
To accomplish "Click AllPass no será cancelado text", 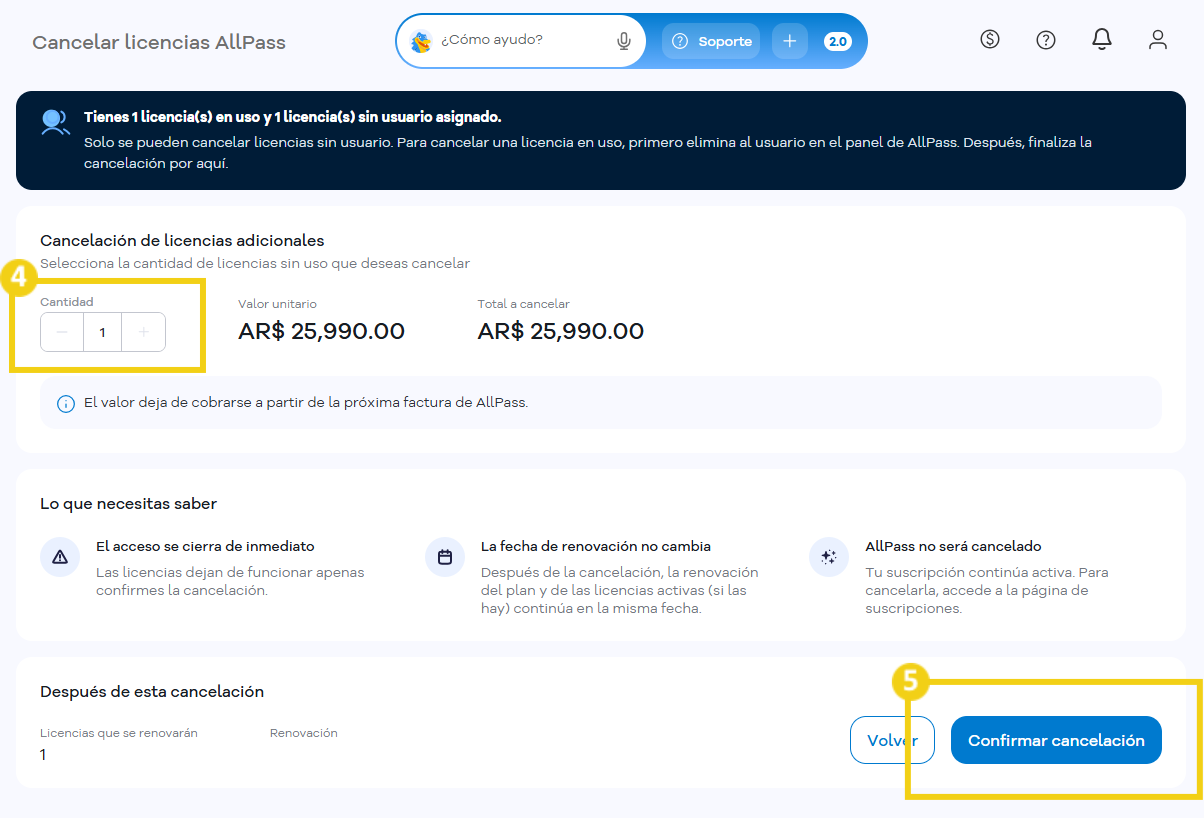I will click(x=953, y=547).
